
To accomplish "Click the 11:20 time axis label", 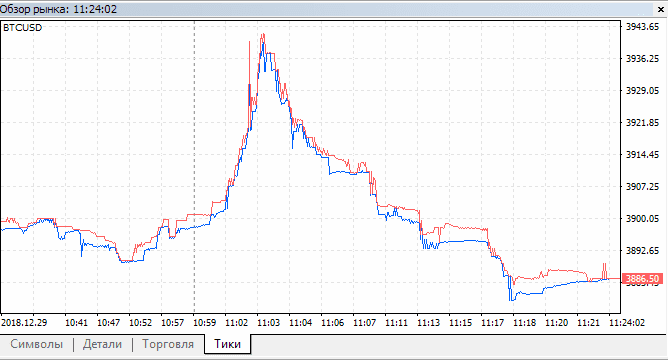I will pos(556,323).
